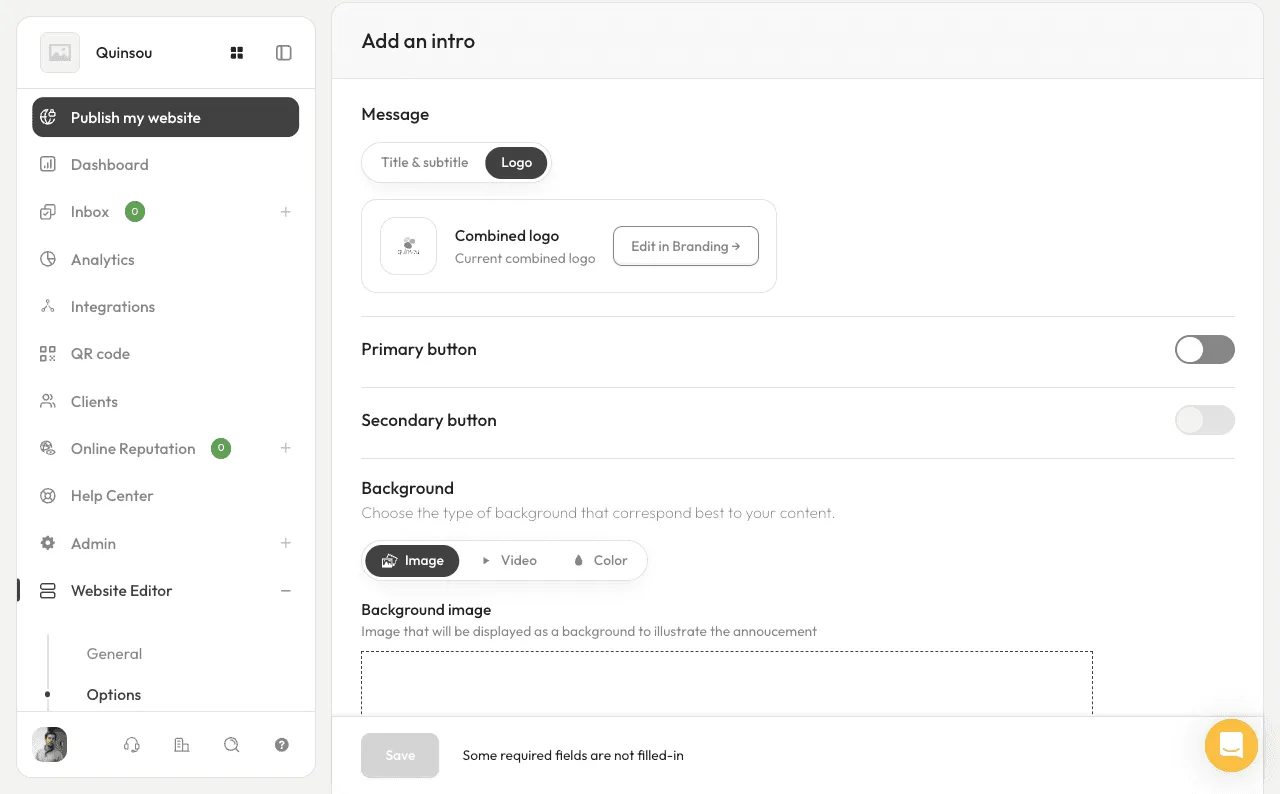This screenshot has width=1280, height=794.
Task: Expand the Online Reputation section
Action: [286, 448]
